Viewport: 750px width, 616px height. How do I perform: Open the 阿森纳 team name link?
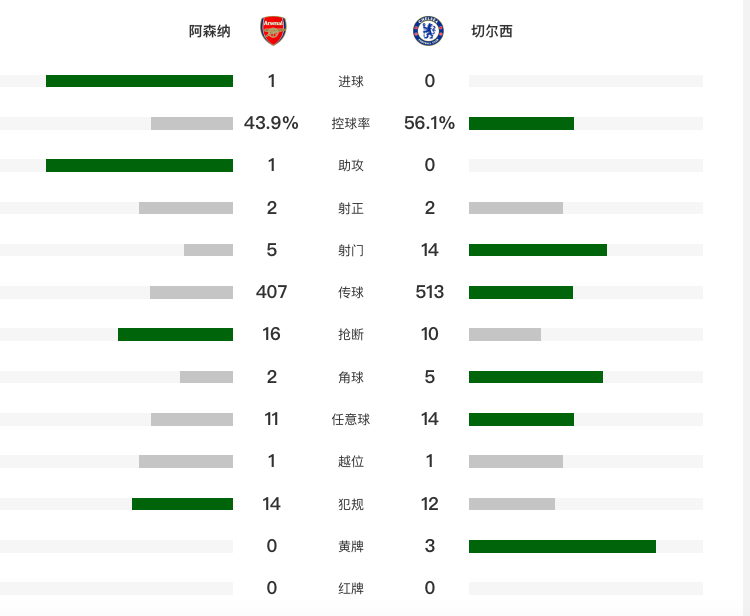point(210,31)
